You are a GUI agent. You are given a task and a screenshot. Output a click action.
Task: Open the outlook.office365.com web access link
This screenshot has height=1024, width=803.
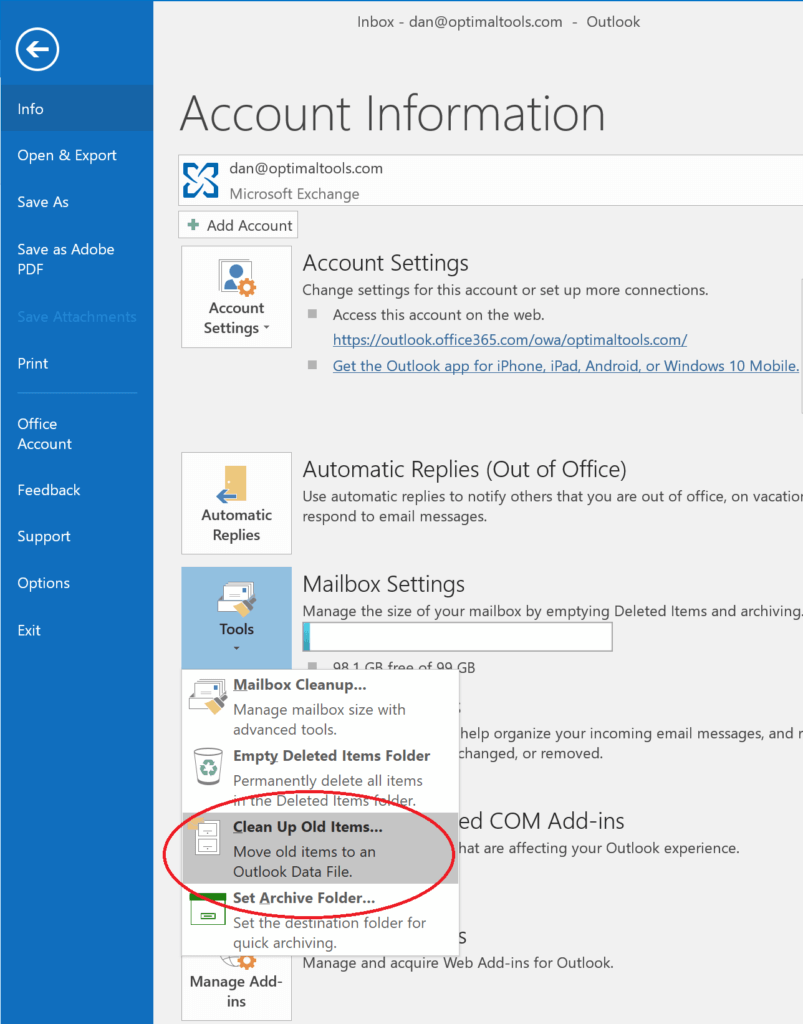pos(510,340)
